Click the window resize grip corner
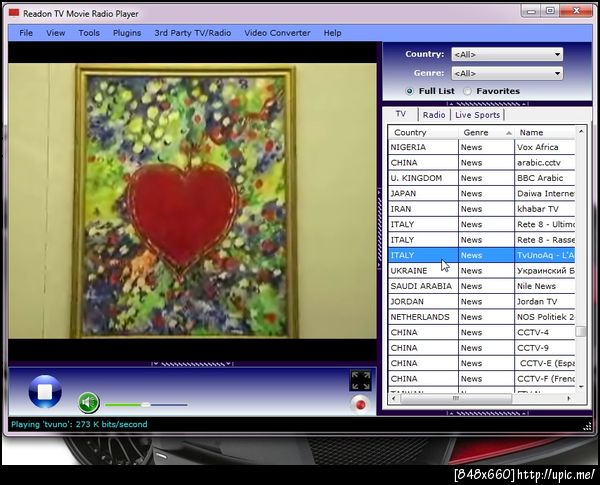Screen dimensions: 600x485 [587, 427]
